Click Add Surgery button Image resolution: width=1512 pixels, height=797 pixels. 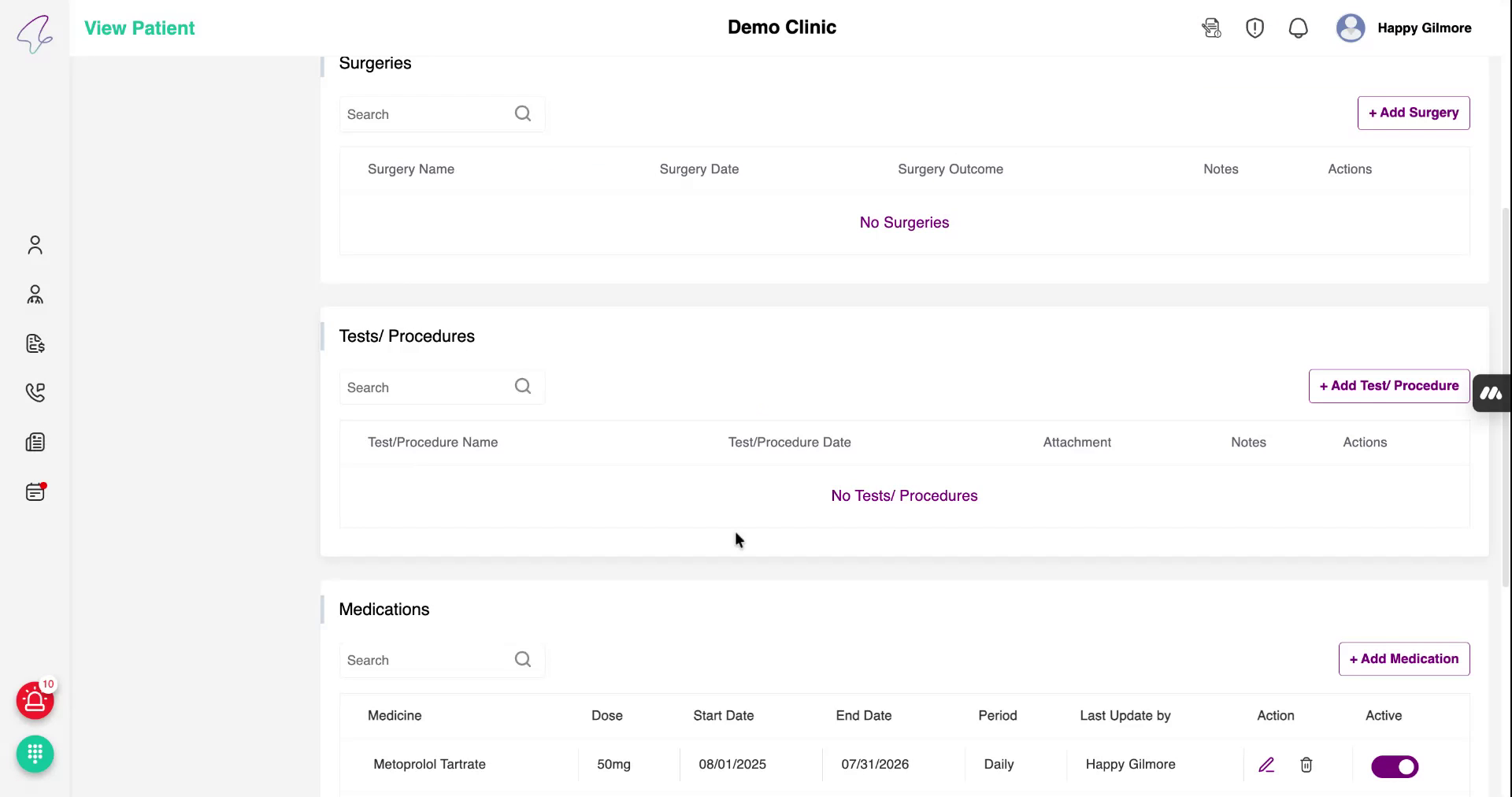(x=1413, y=113)
